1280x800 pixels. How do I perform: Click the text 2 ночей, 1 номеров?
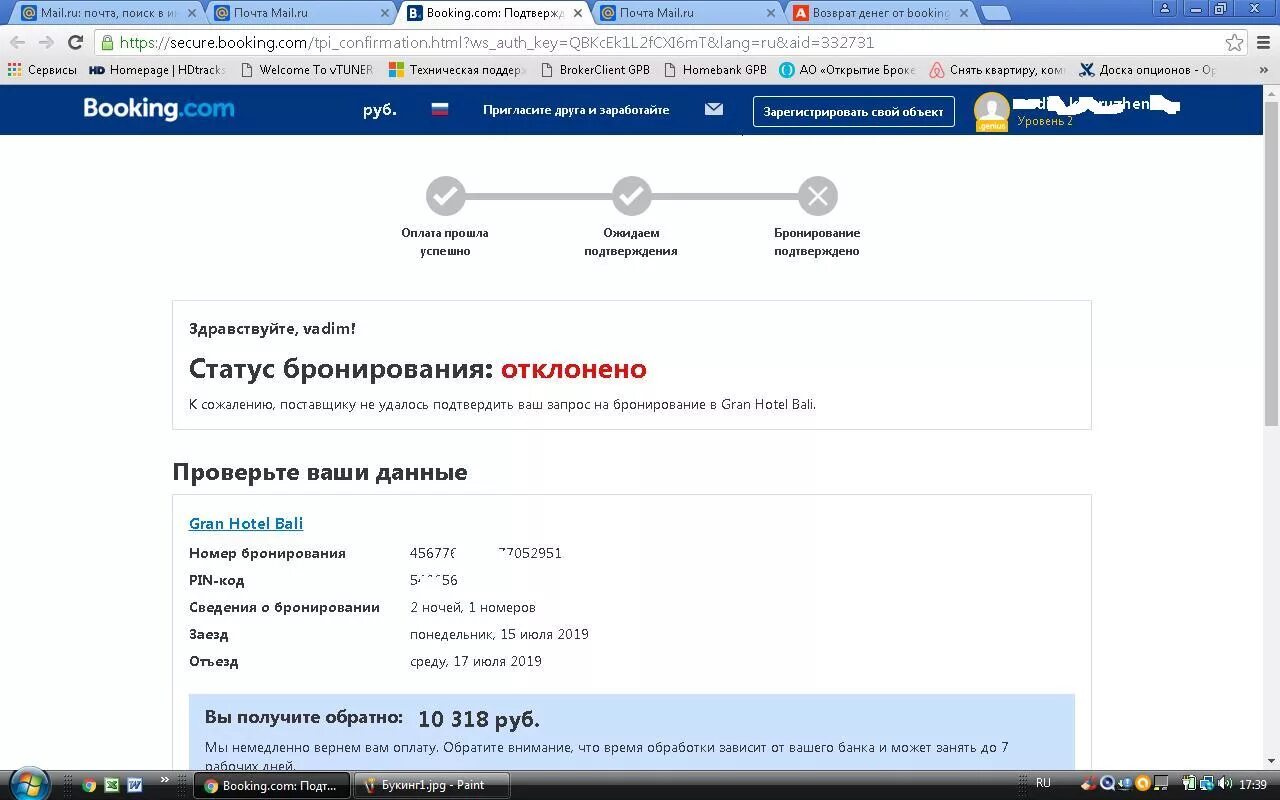[x=473, y=607]
